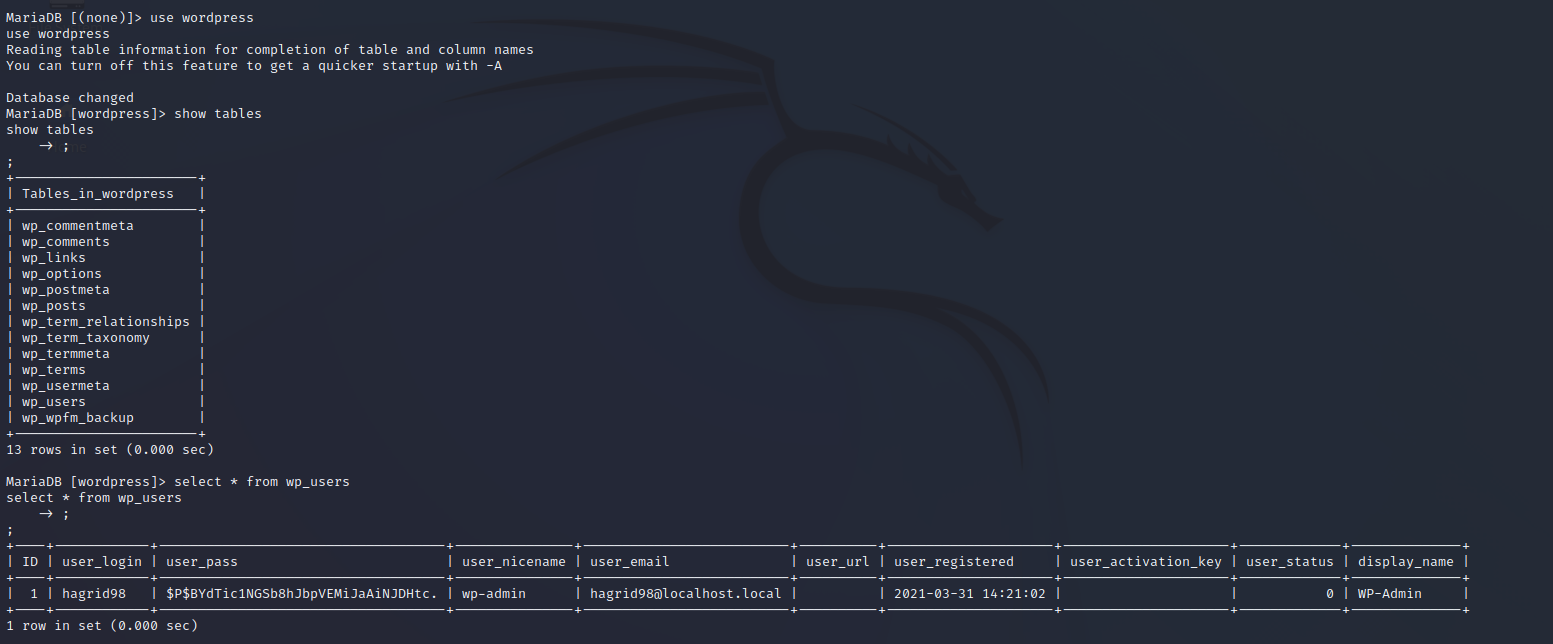Screen dimensions: 1553x644
Task: Click the 'show tables' prompt line
Action: (134, 114)
